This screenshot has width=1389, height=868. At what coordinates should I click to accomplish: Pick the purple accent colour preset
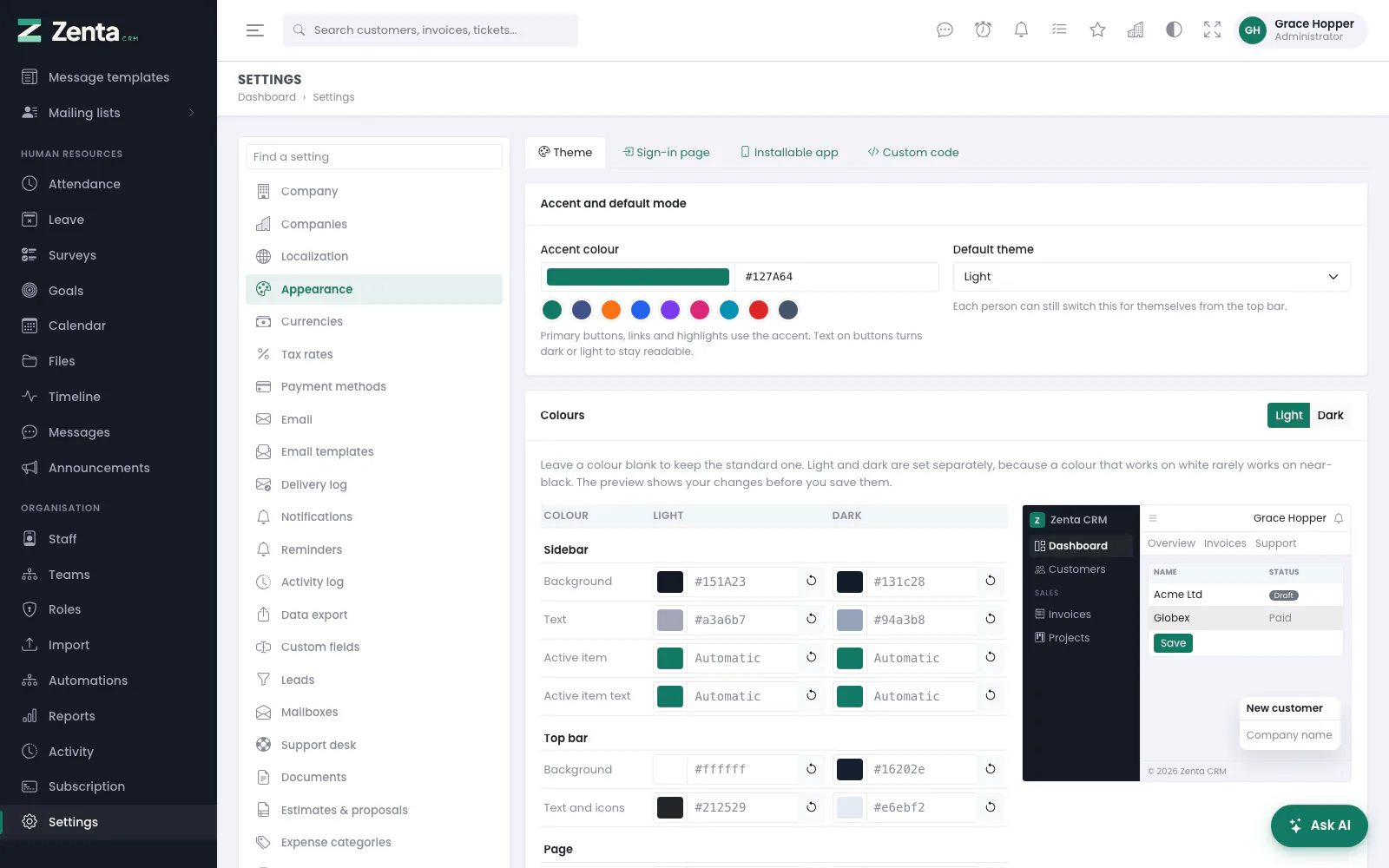[x=670, y=310]
